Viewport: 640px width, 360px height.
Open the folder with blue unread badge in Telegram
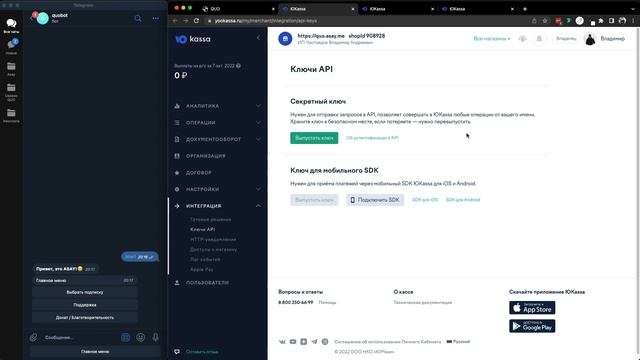tap(11, 47)
